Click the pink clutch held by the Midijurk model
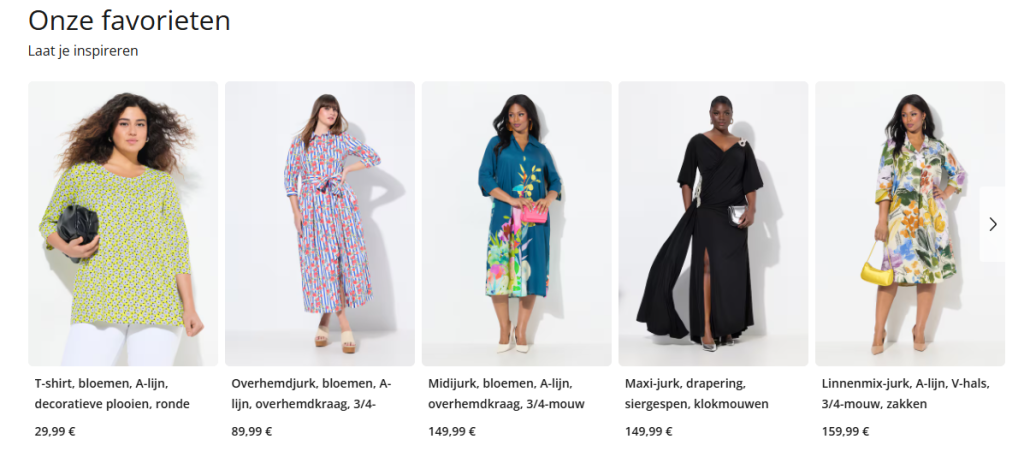This screenshot has width=1024, height=457. coord(534,214)
